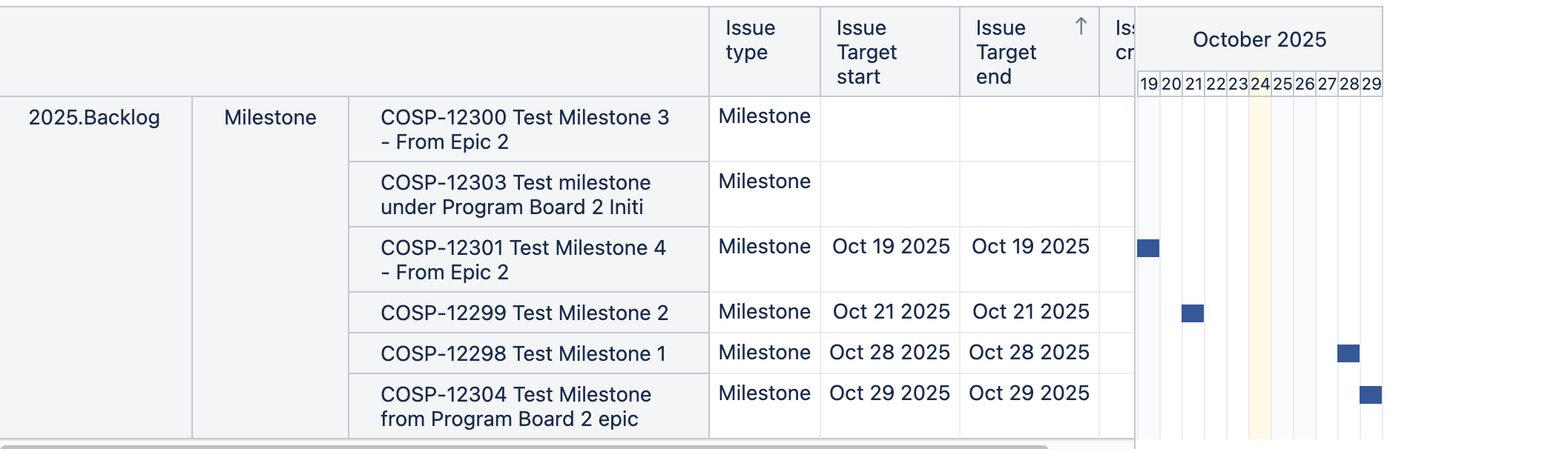Click the Milestone group row header
Image resolution: width=1568 pixels, height=449 pixels.
[270, 117]
